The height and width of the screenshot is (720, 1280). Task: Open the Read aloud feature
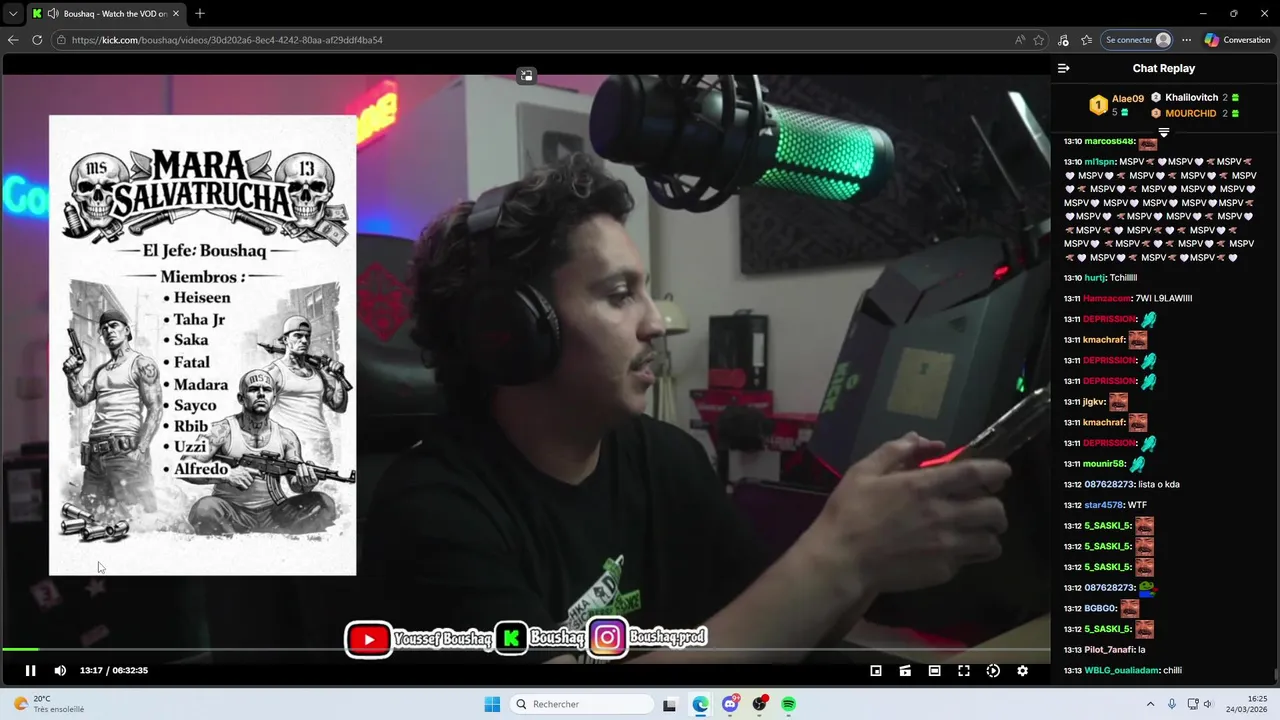click(x=1019, y=40)
